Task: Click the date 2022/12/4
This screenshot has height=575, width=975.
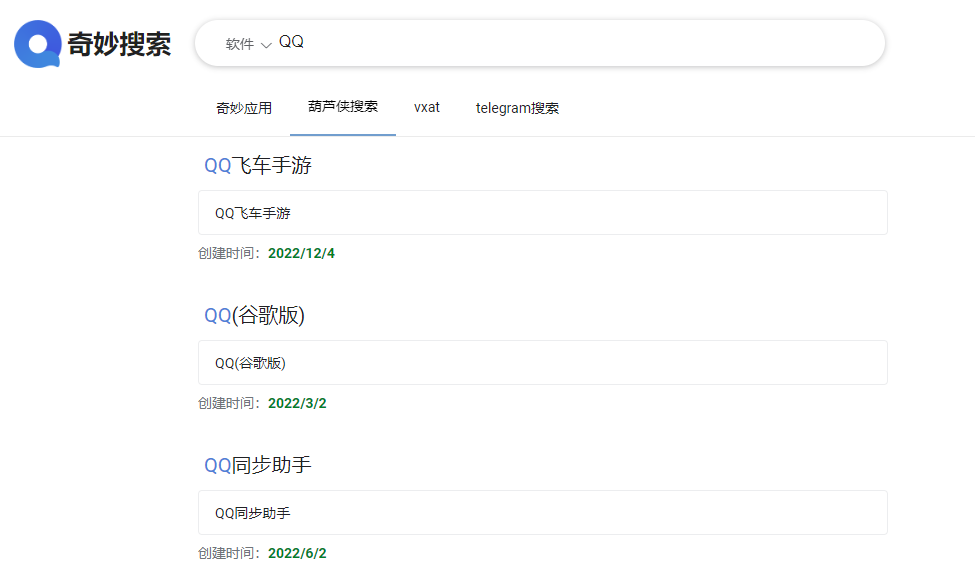Action: pyautogui.click(x=301, y=254)
